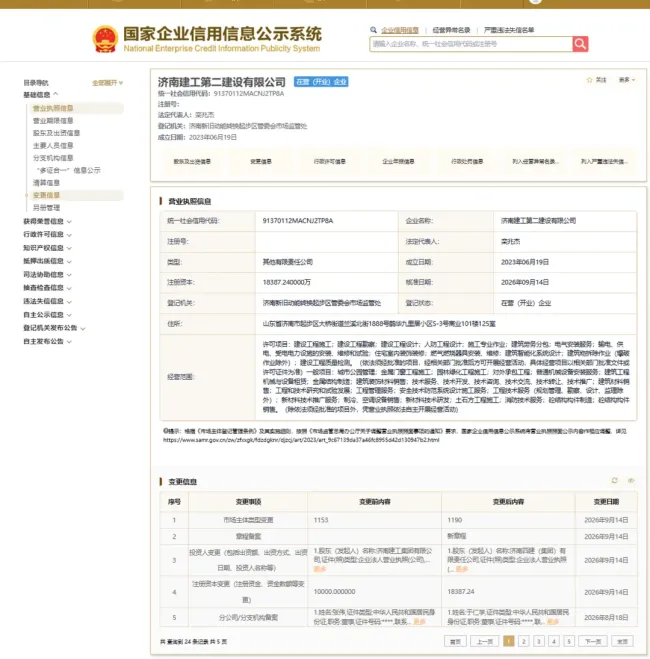Viewport: 650px width, 659px height.
Task: Open the 行政处罚信息 quick tab
Action: 467,161
